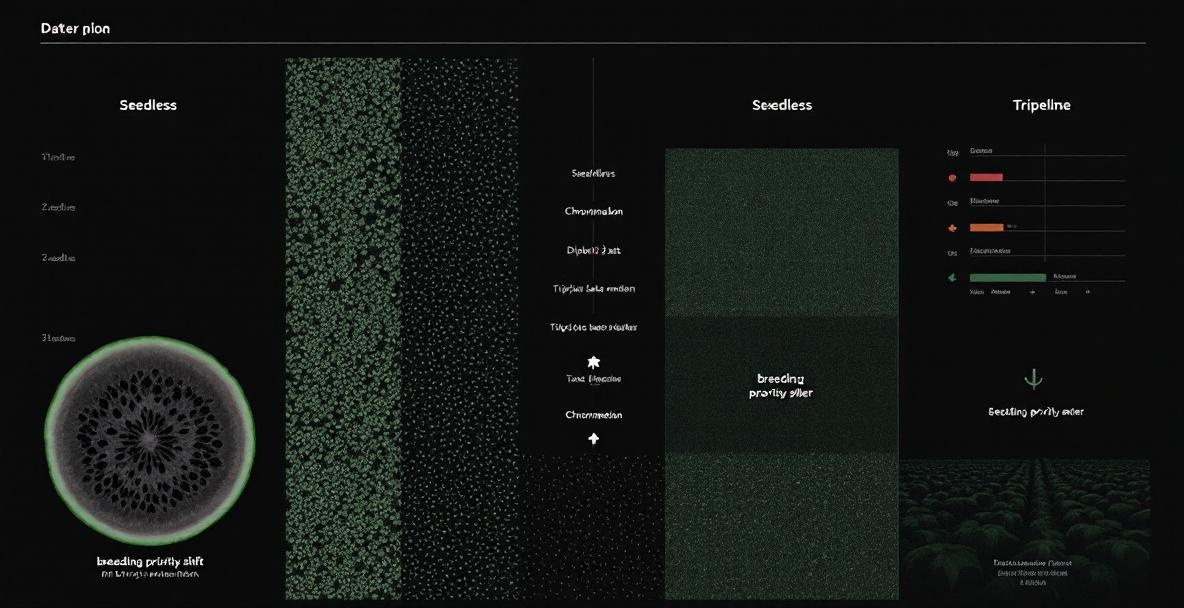Click the 'breeding priority' label inside the green panel
The width and height of the screenshot is (1184, 608).
click(780, 386)
